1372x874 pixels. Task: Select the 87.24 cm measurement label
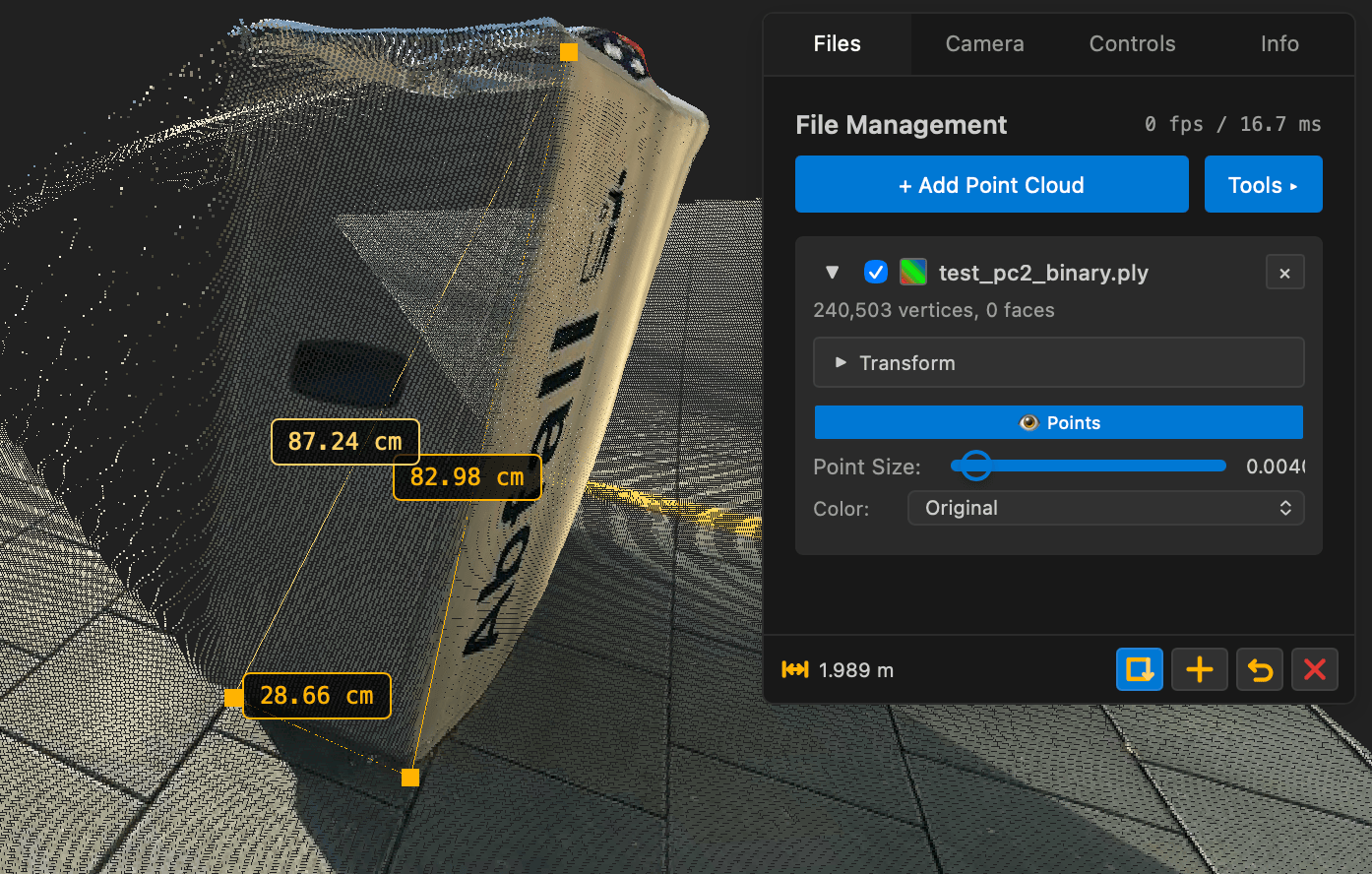point(344,442)
